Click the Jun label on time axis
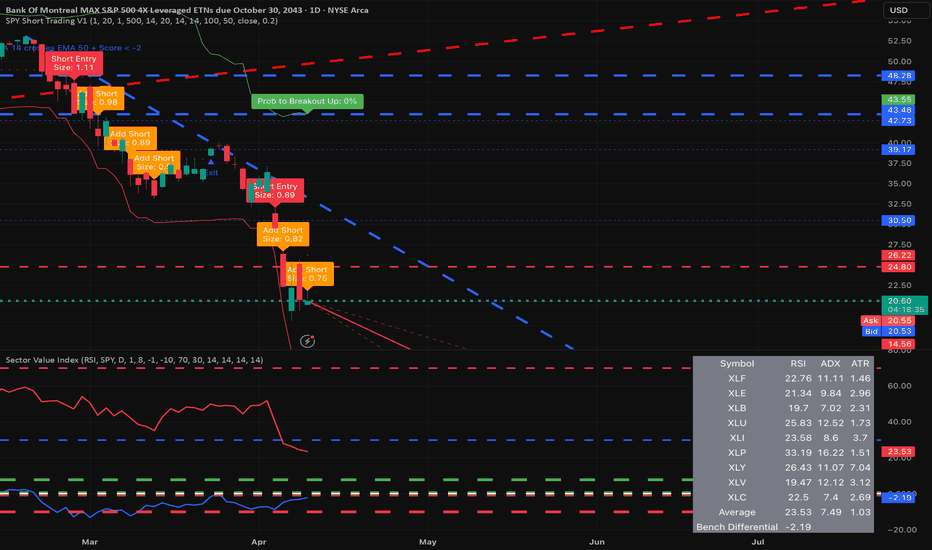 (x=597, y=542)
